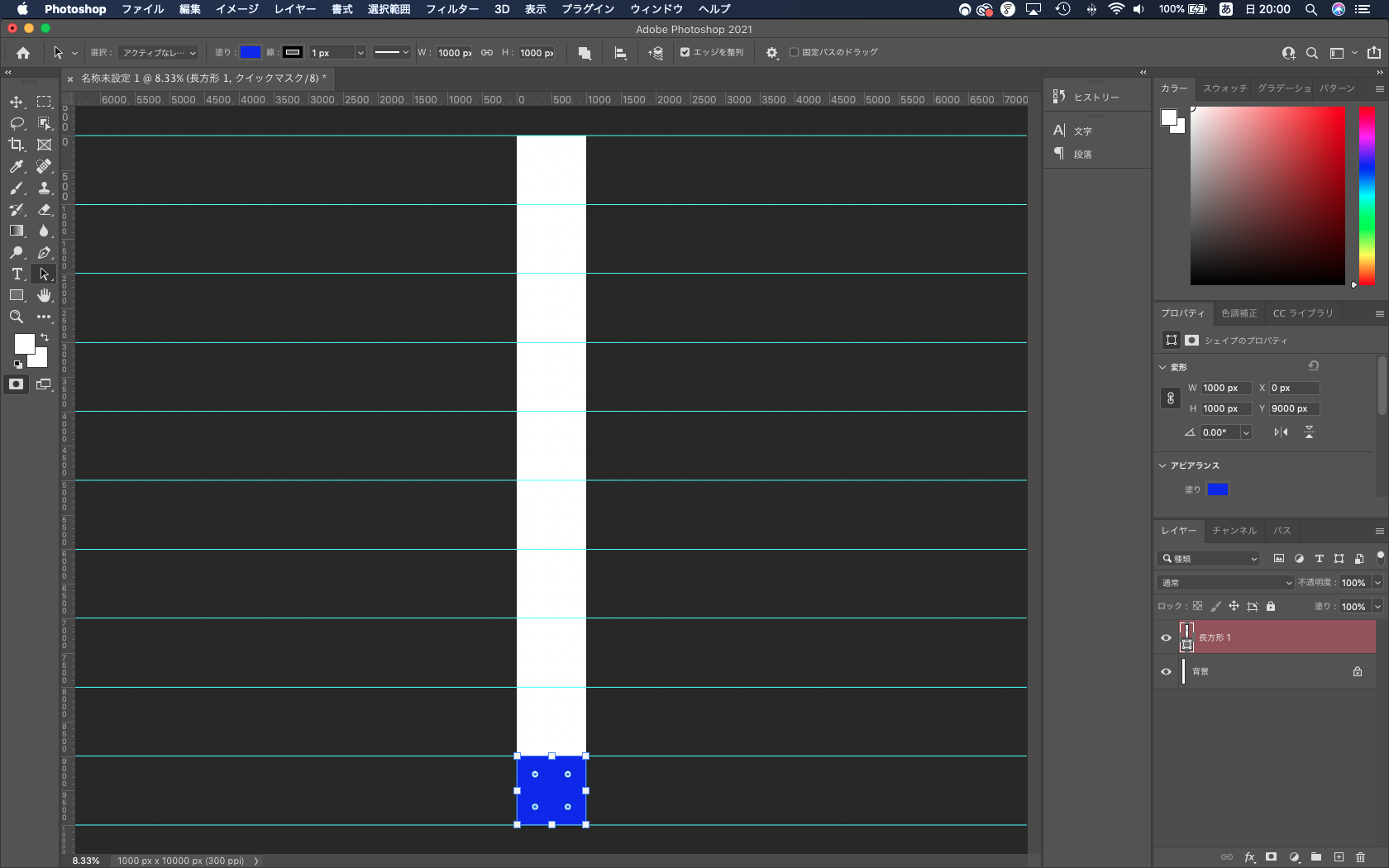Select the Move tool
Image resolution: width=1389 pixels, height=868 pixels.
pyautogui.click(x=17, y=102)
